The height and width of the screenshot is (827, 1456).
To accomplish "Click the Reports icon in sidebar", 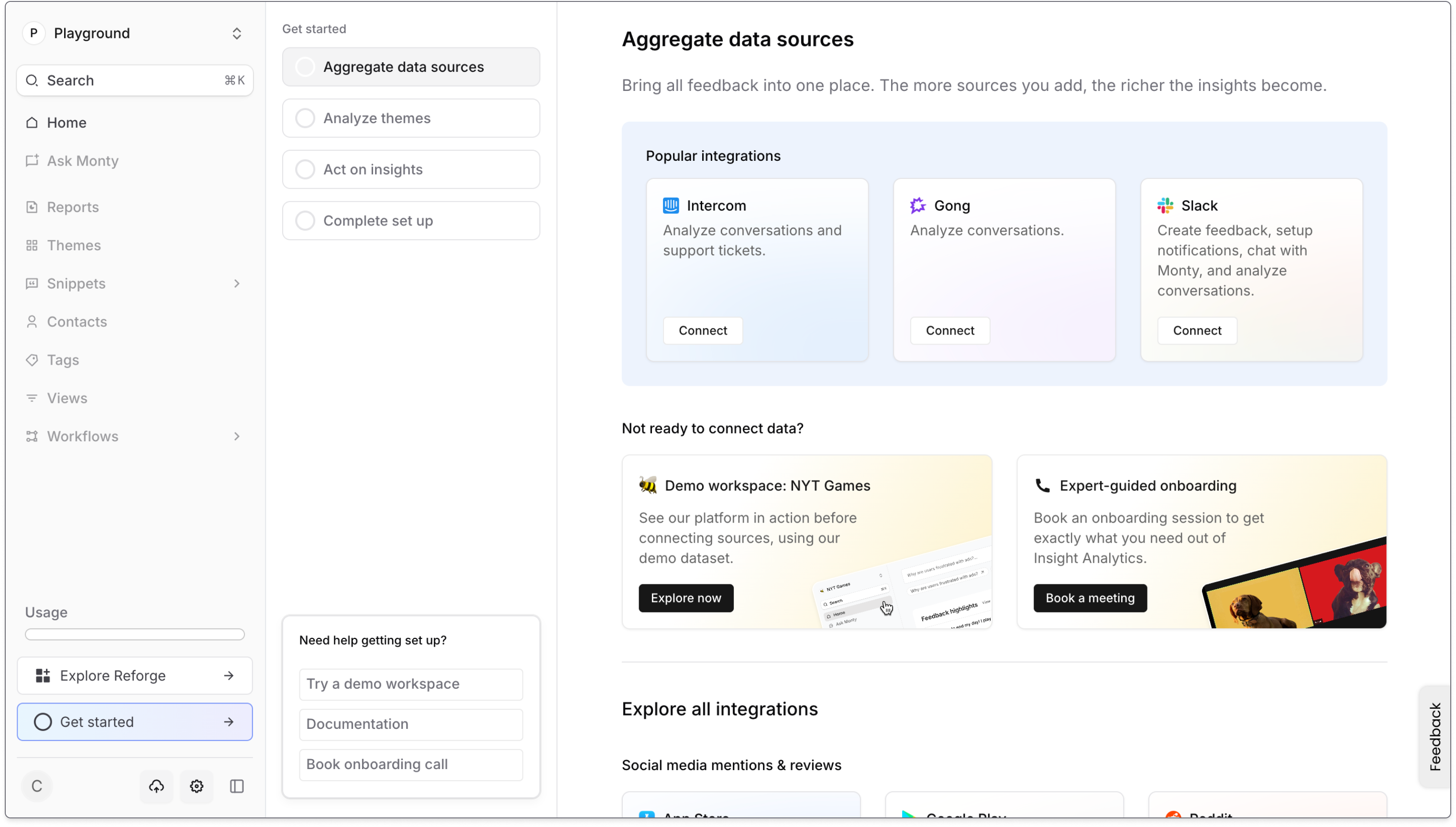I will 32,207.
